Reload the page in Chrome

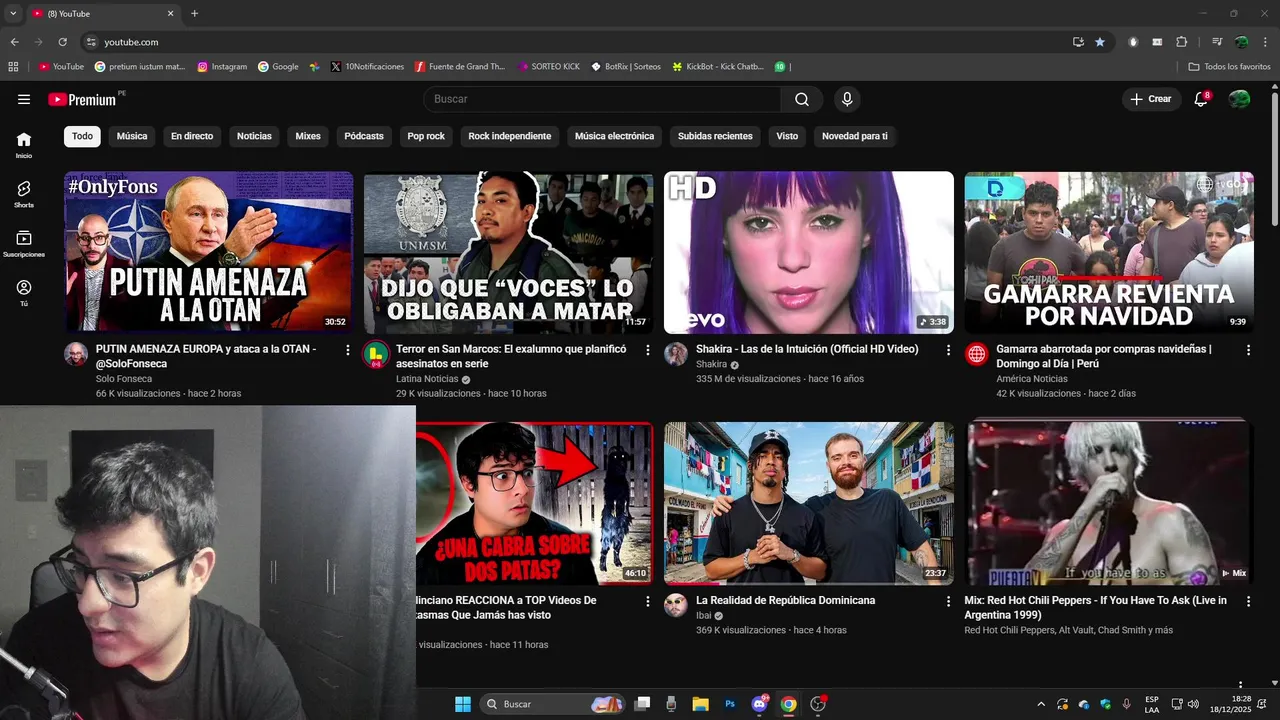[x=62, y=42]
